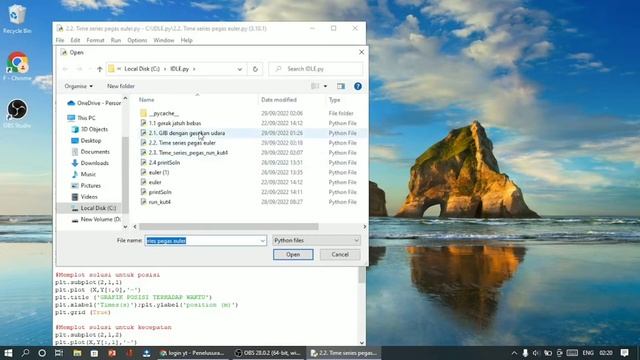Open the Help menu in IDLE
The width and height of the screenshot is (640, 360).
pyautogui.click(x=187, y=40)
